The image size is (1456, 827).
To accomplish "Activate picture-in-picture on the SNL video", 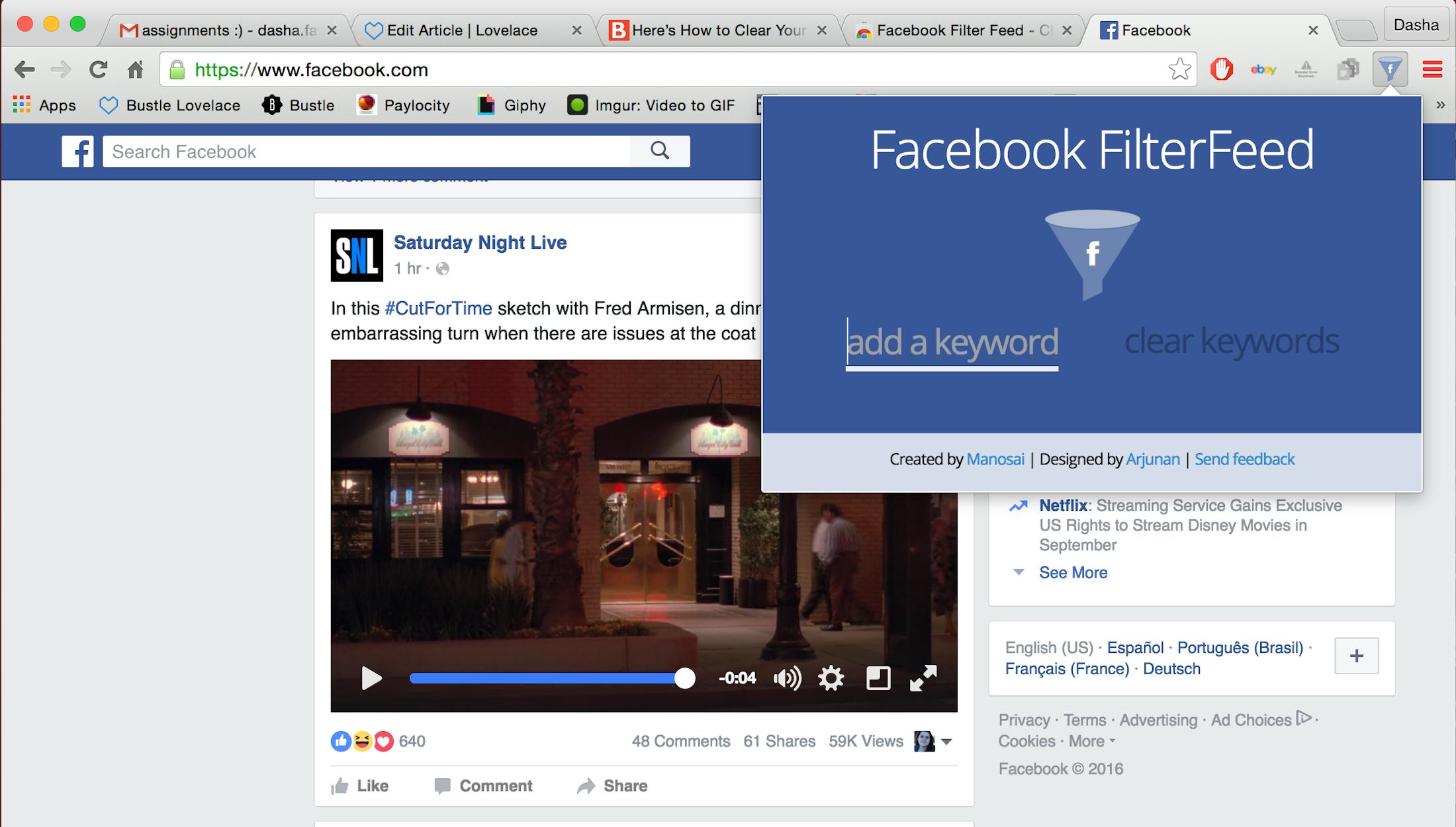I will (x=878, y=678).
